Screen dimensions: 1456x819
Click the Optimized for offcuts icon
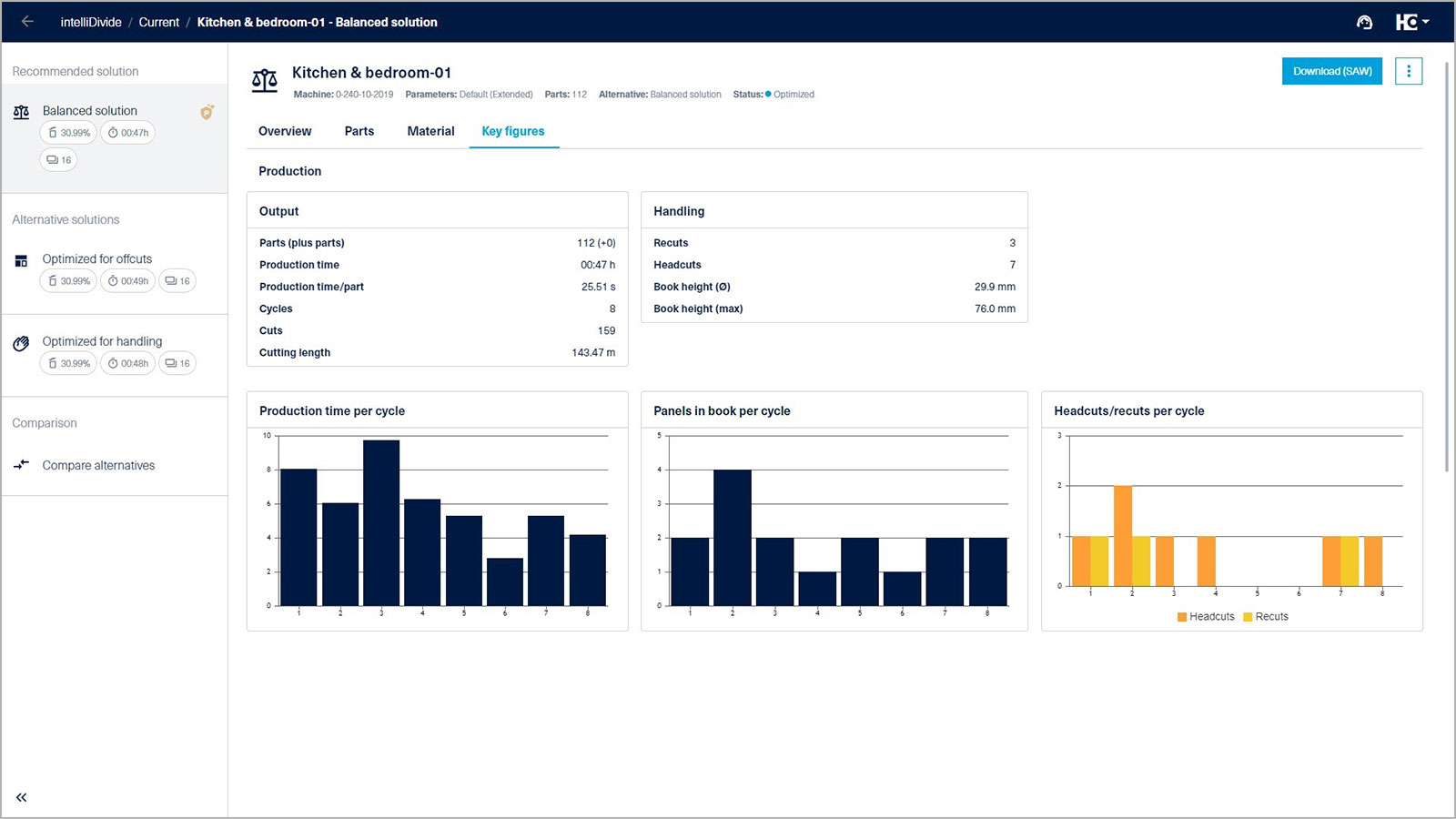coord(22,261)
